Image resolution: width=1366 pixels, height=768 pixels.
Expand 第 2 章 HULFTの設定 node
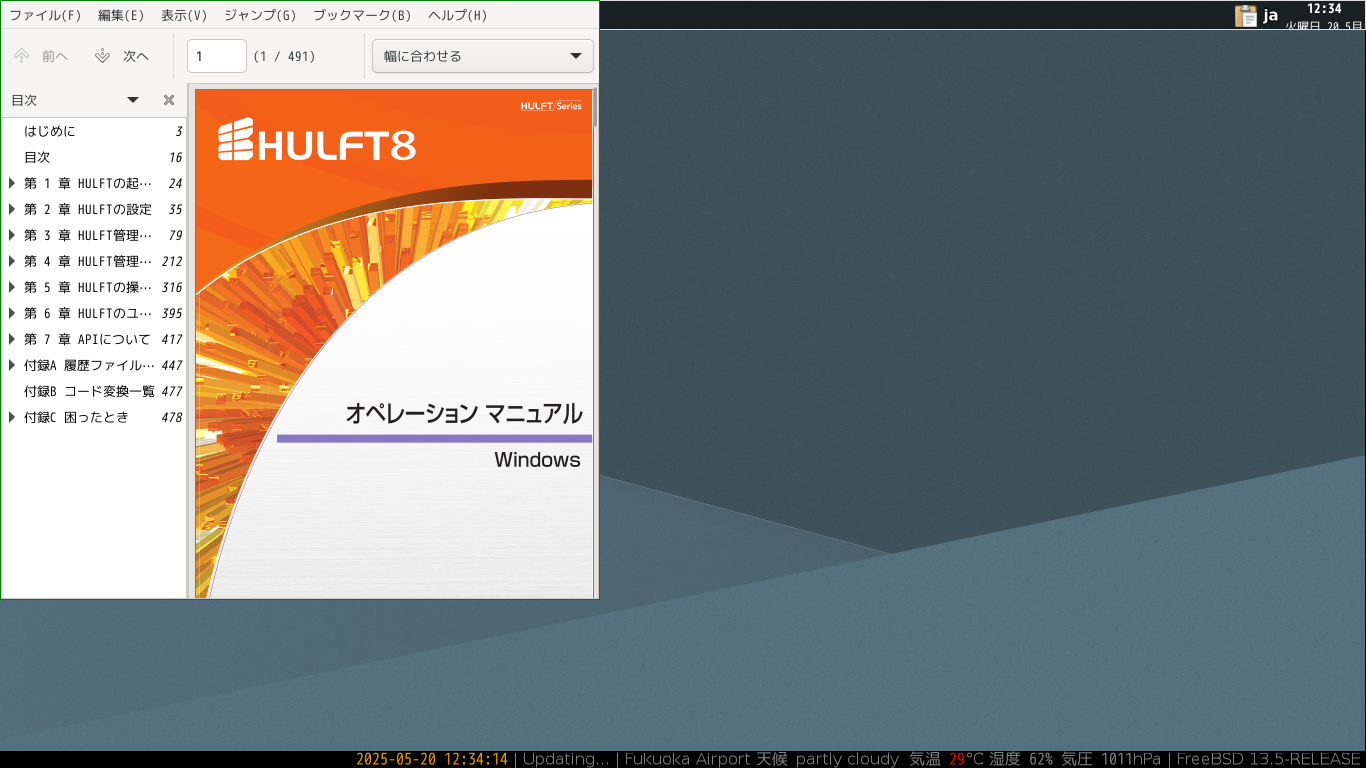pyautogui.click(x=12, y=209)
